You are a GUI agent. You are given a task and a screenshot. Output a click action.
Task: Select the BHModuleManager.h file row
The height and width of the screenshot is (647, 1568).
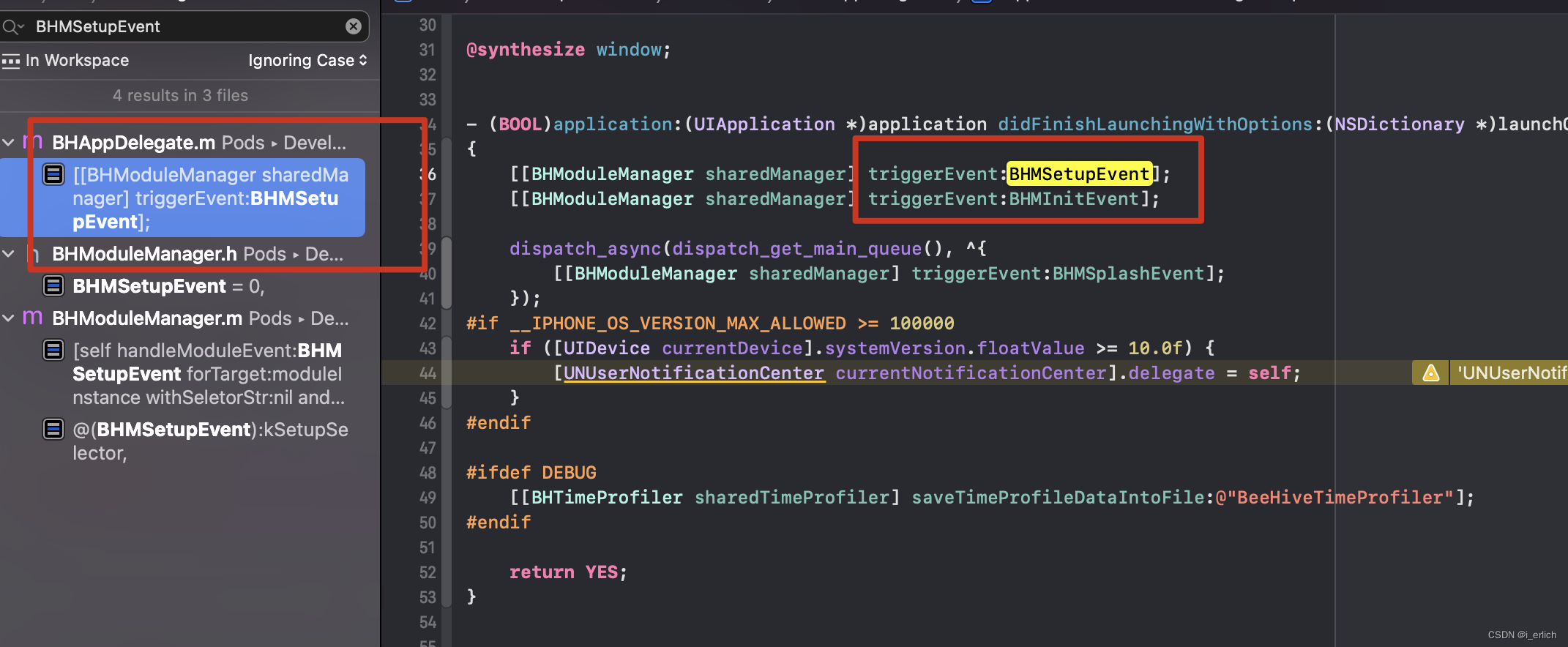[x=190, y=254]
